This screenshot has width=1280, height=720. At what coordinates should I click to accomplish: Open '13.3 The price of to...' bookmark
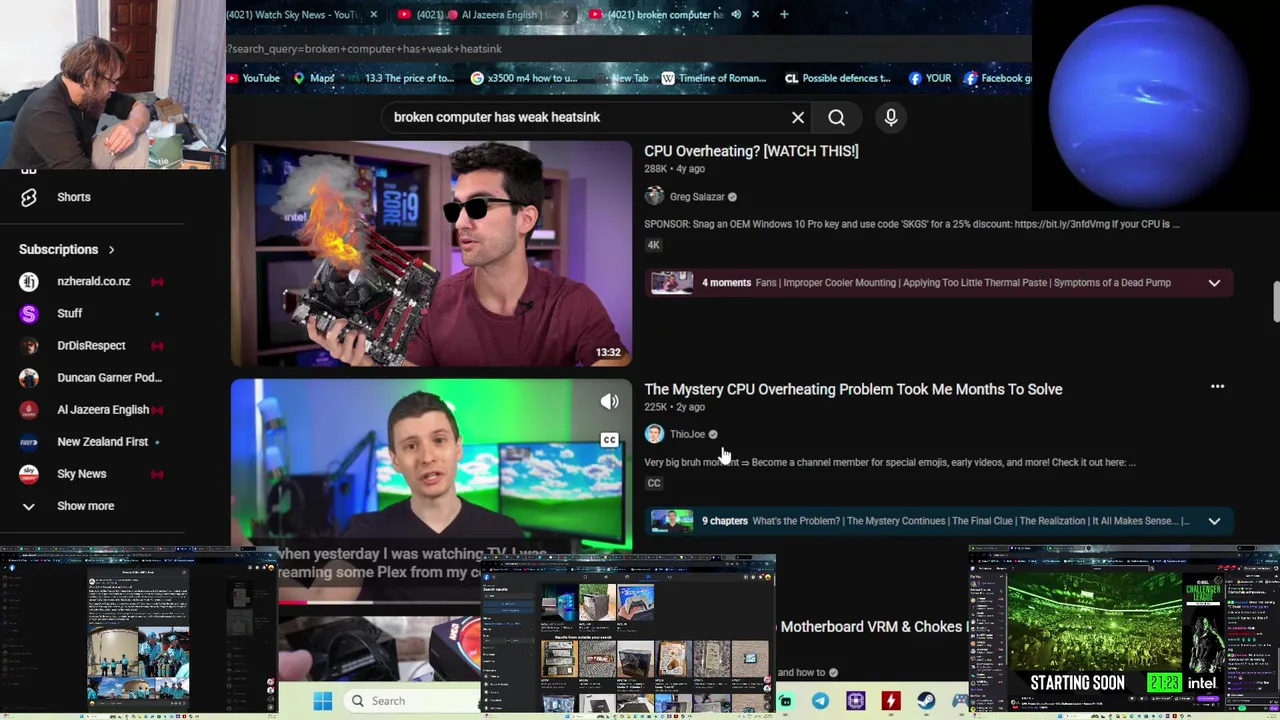point(400,78)
